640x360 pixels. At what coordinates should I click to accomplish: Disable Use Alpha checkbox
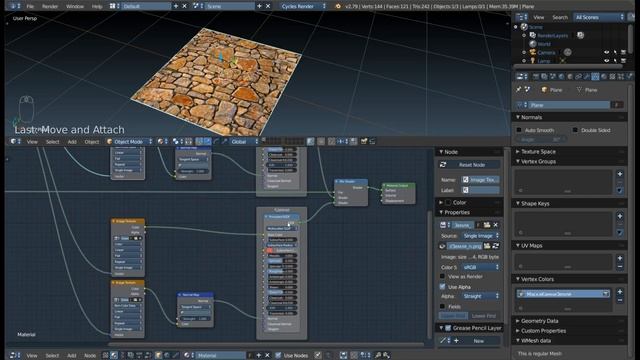tap(442, 287)
